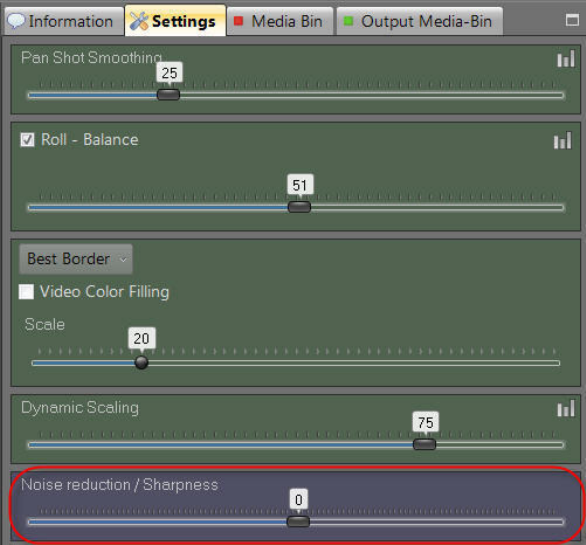
Task: Click Noise reduction / Sharpness slider handle
Action: (298, 521)
